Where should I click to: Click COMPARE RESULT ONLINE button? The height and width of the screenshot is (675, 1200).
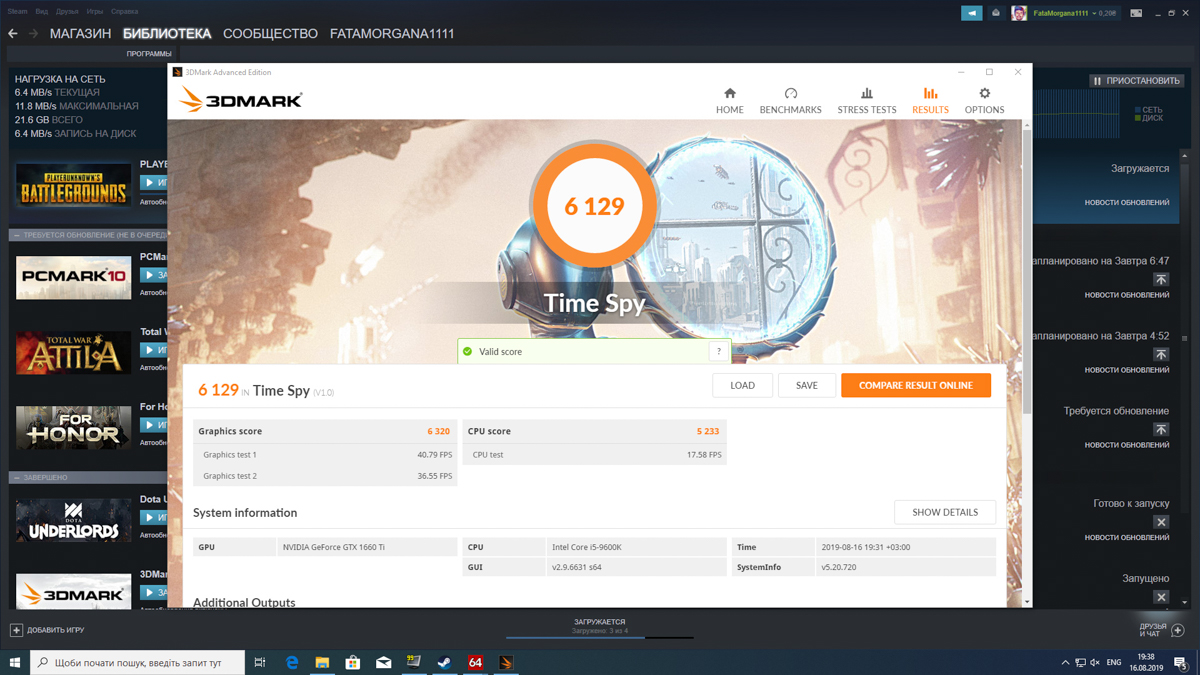pos(916,385)
